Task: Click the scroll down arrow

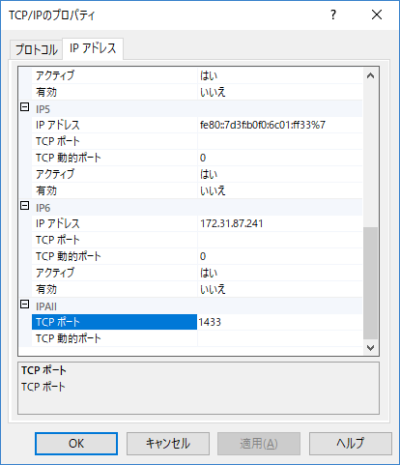Action: (x=370, y=348)
